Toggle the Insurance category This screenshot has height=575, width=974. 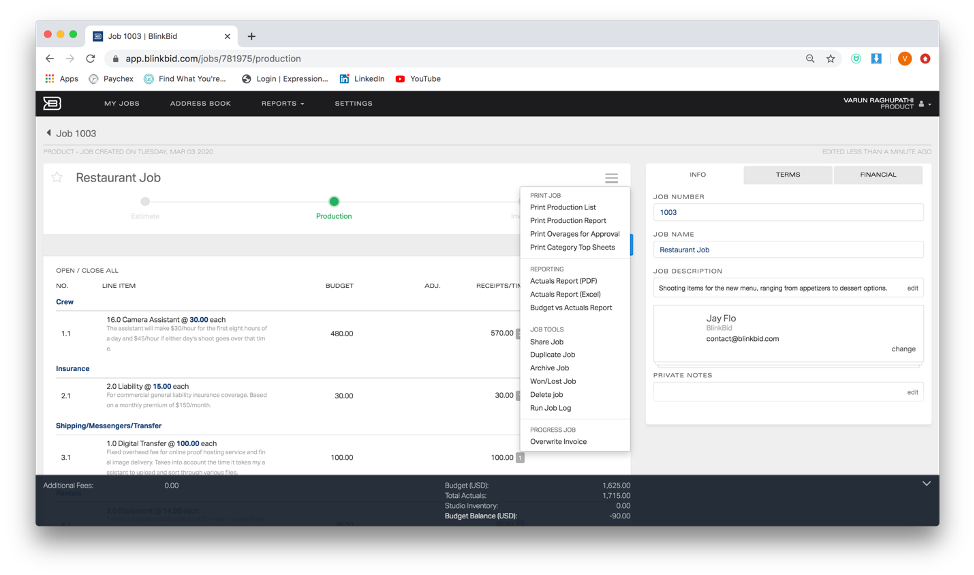[73, 368]
